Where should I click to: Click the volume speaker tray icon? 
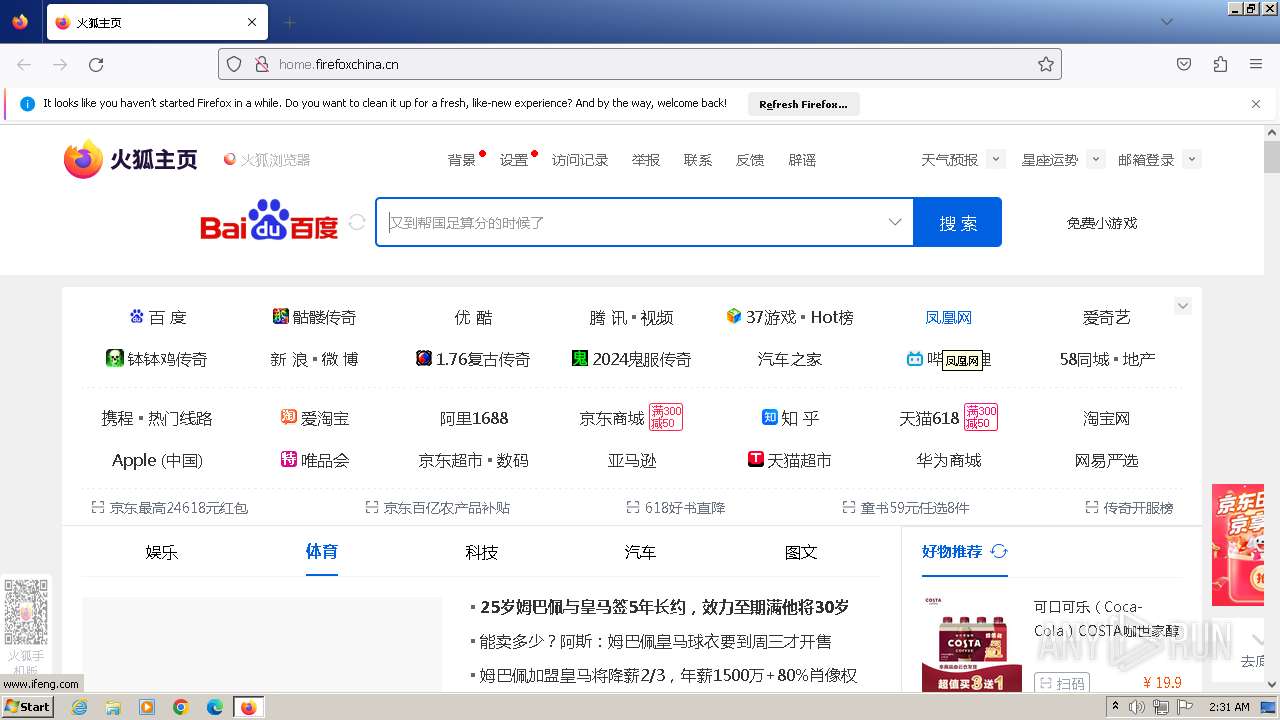pyautogui.click(x=1137, y=707)
